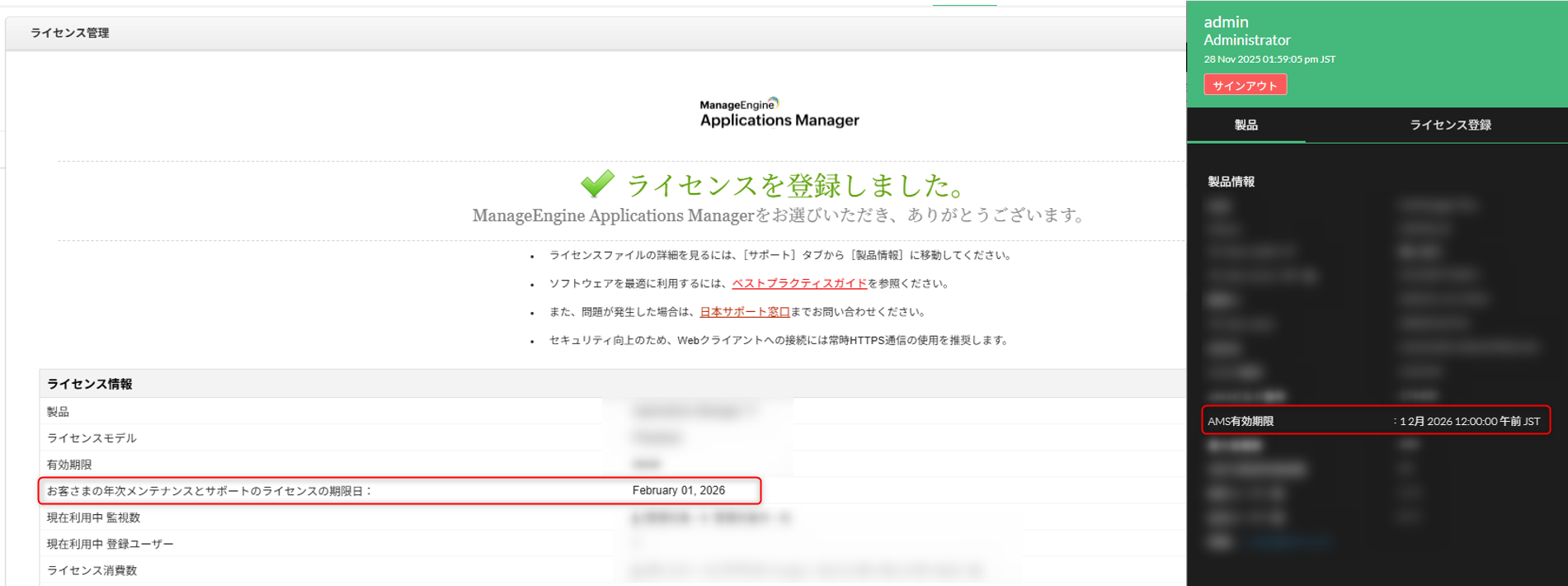Click the 製品情報 heading in side panel
The image size is (1568, 586).
[1231, 182]
